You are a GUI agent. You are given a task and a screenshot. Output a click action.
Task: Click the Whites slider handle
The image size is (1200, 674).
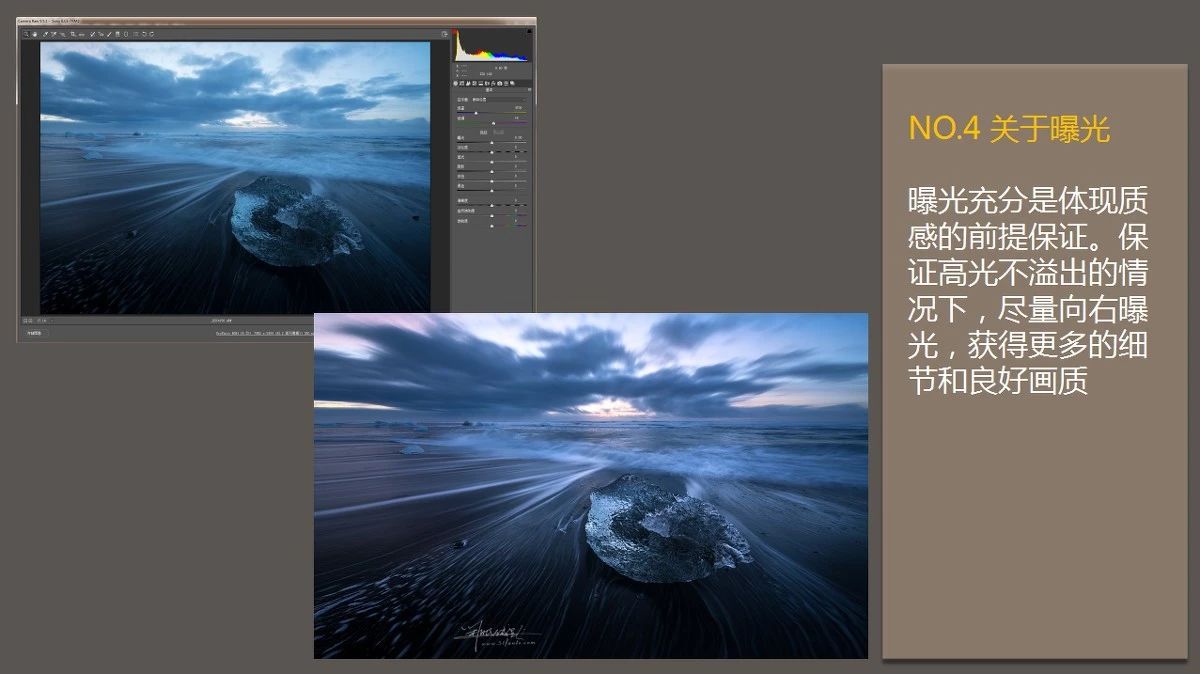[492, 181]
